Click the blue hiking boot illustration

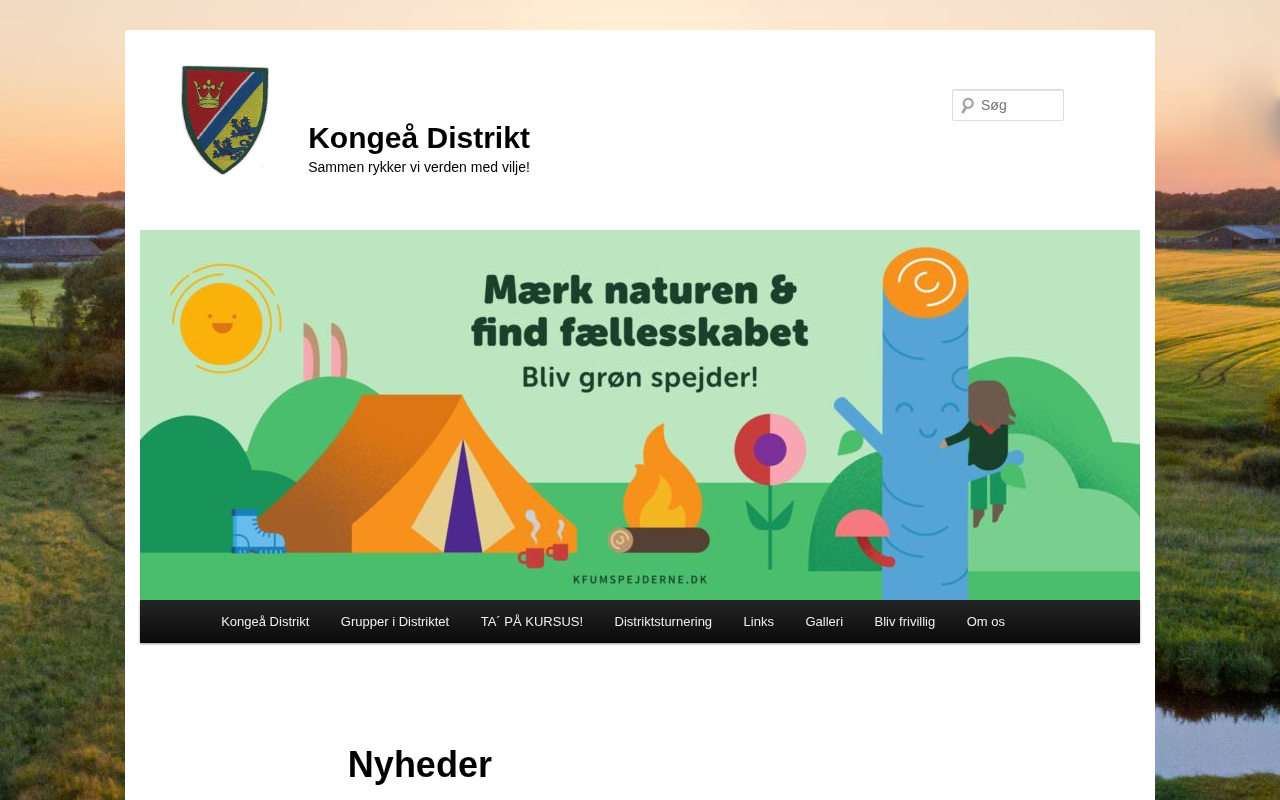tap(257, 531)
